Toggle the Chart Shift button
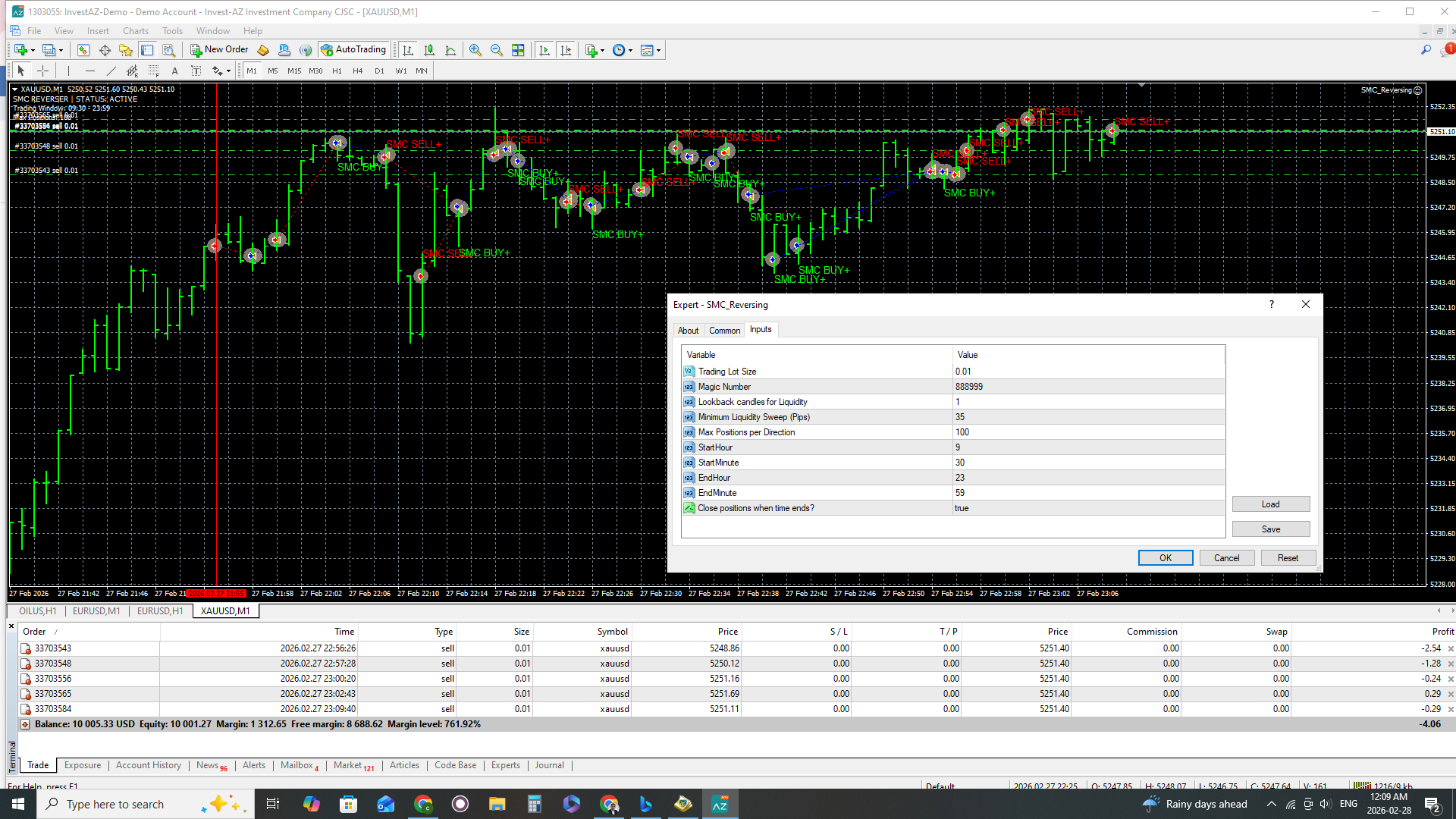The height and width of the screenshot is (819, 1456). click(566, 50)
